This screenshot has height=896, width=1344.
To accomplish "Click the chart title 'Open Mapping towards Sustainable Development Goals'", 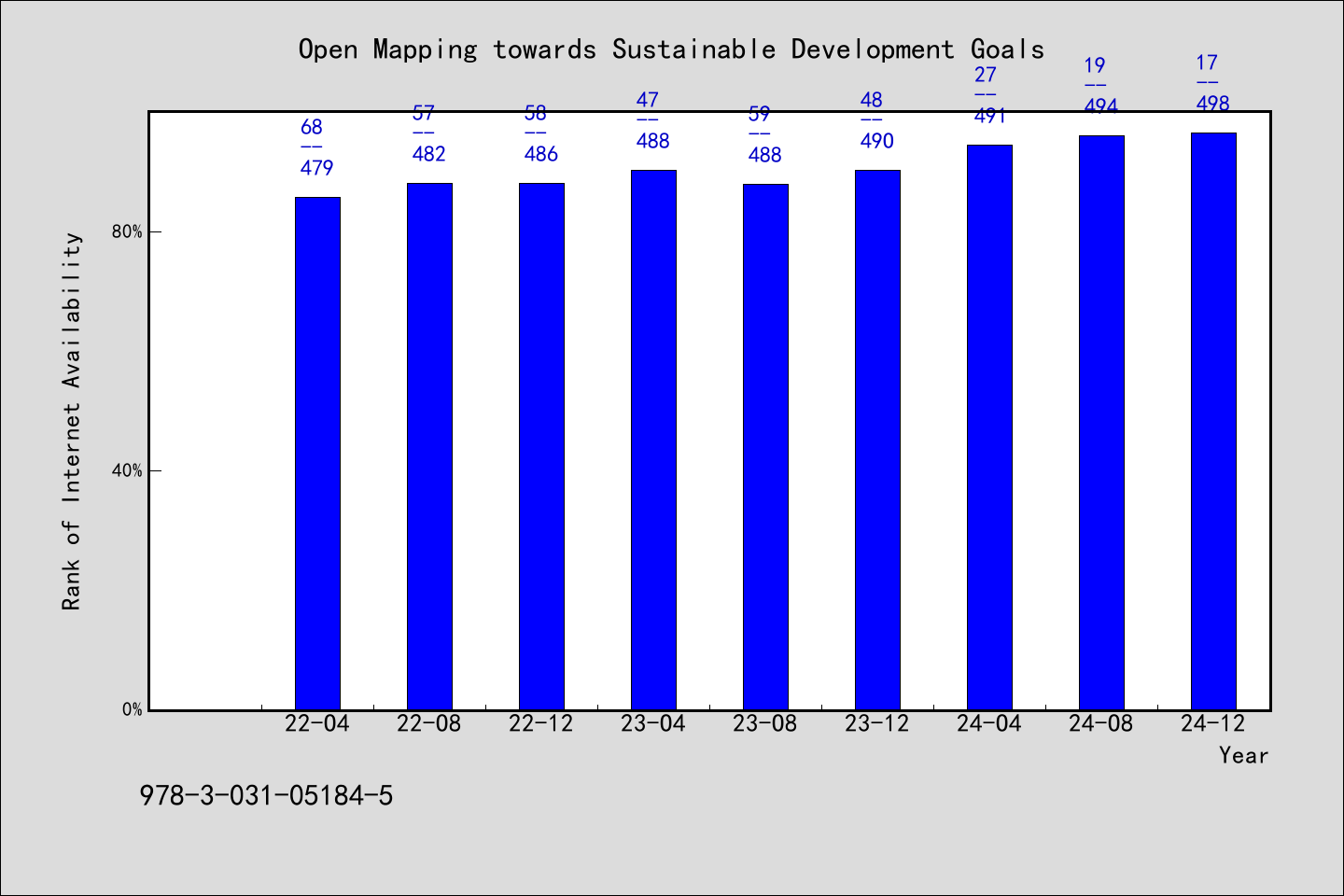I will point(671,49).
